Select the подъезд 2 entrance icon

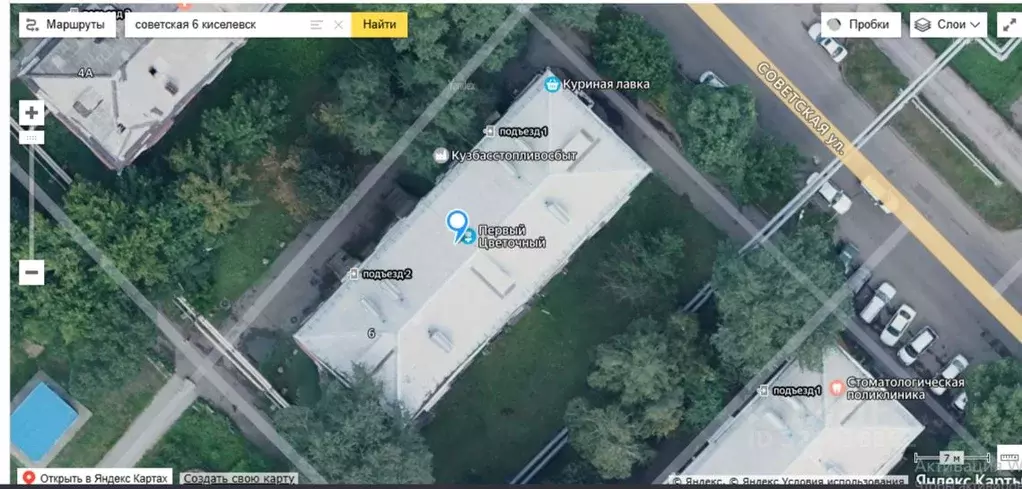[x=353, y=274]
